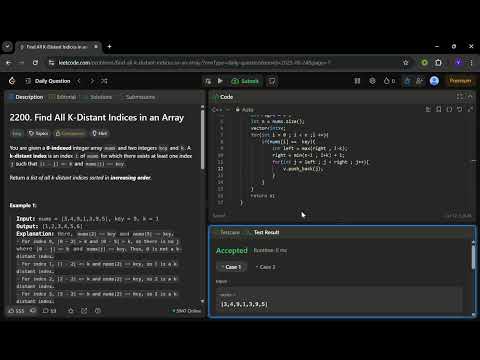Click the Online users counter

coord(186,311)
